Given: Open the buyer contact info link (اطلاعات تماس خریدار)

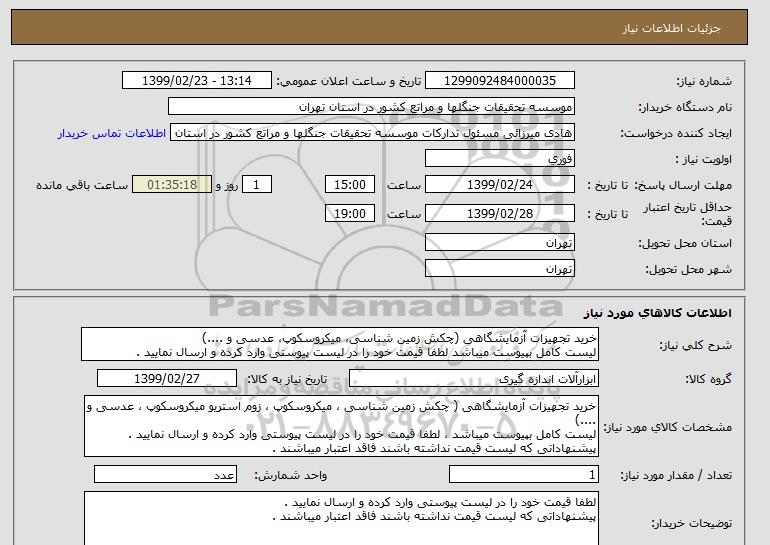Looking at the screenshot, I should (x=112, y=134).
